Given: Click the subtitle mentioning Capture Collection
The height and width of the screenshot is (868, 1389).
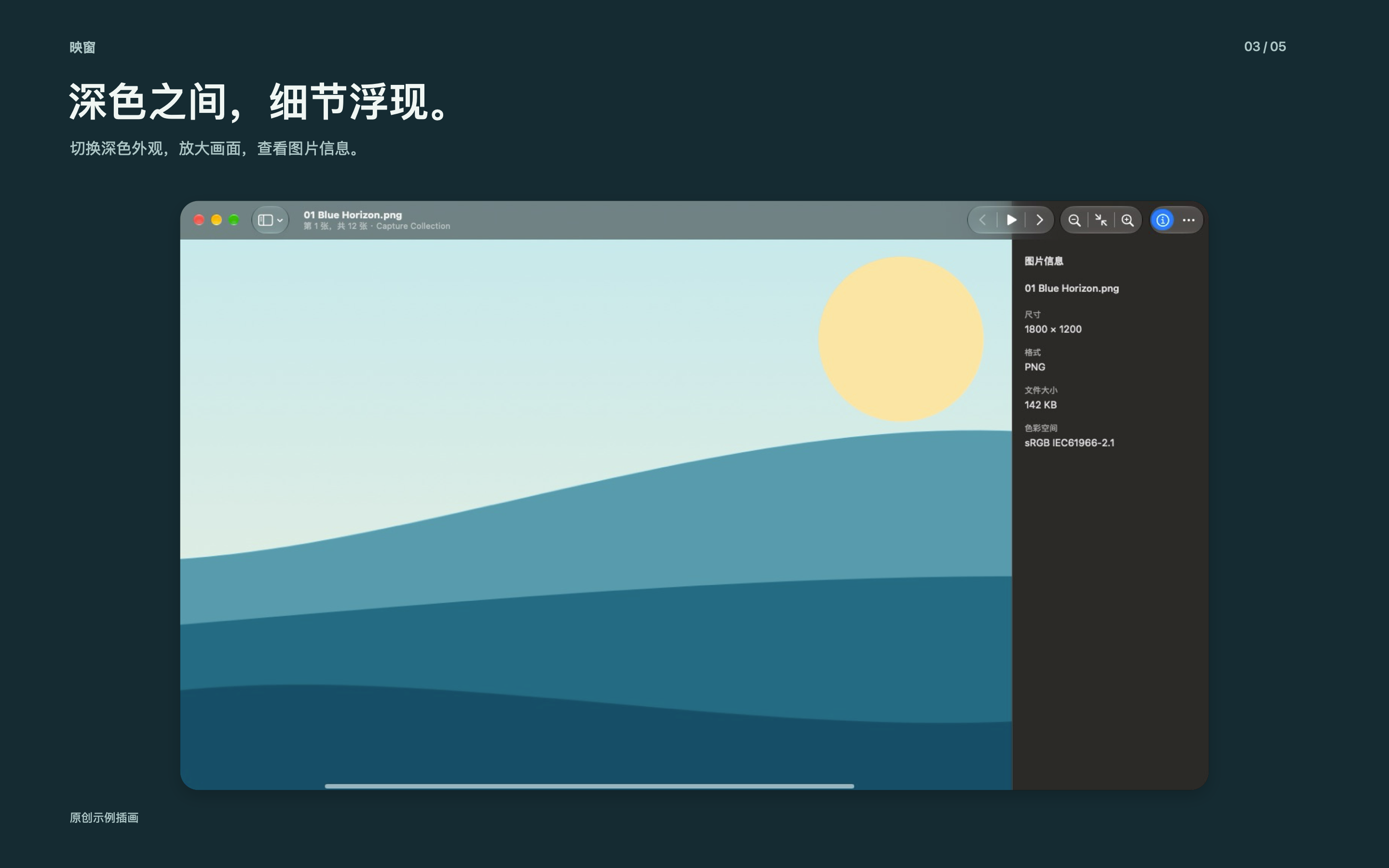Looking at the screenshot, I should 377,226.
